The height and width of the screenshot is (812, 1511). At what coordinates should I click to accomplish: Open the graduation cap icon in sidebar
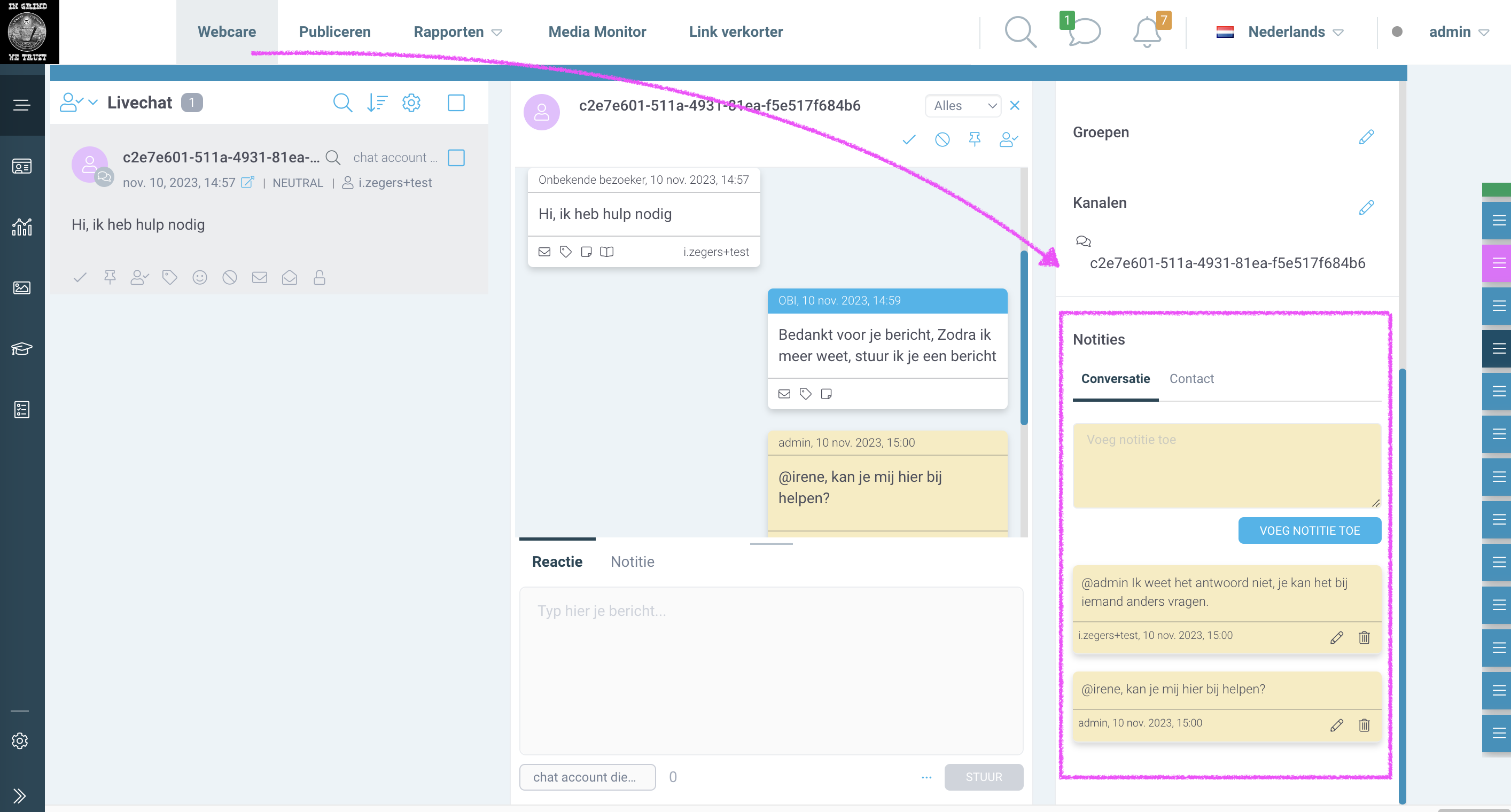click(22, 348)
